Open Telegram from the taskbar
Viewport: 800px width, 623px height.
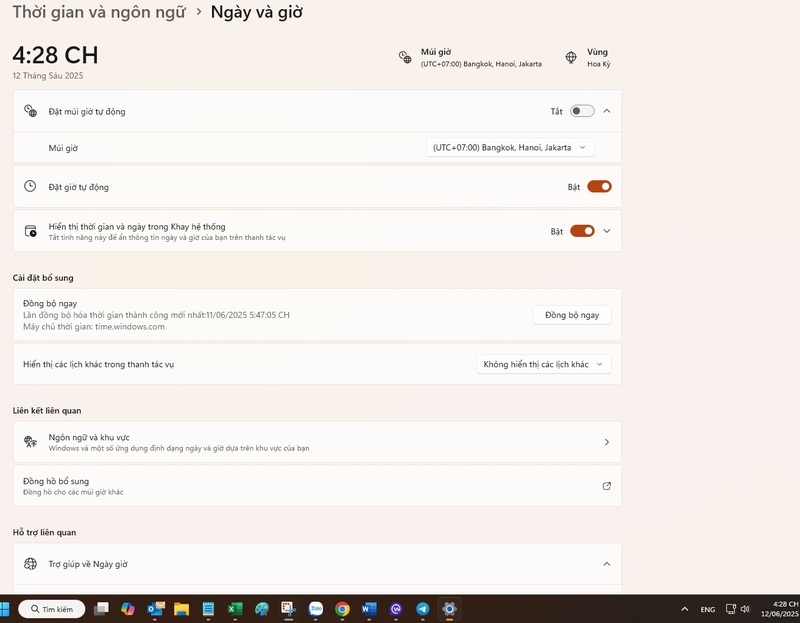point(422,609)
